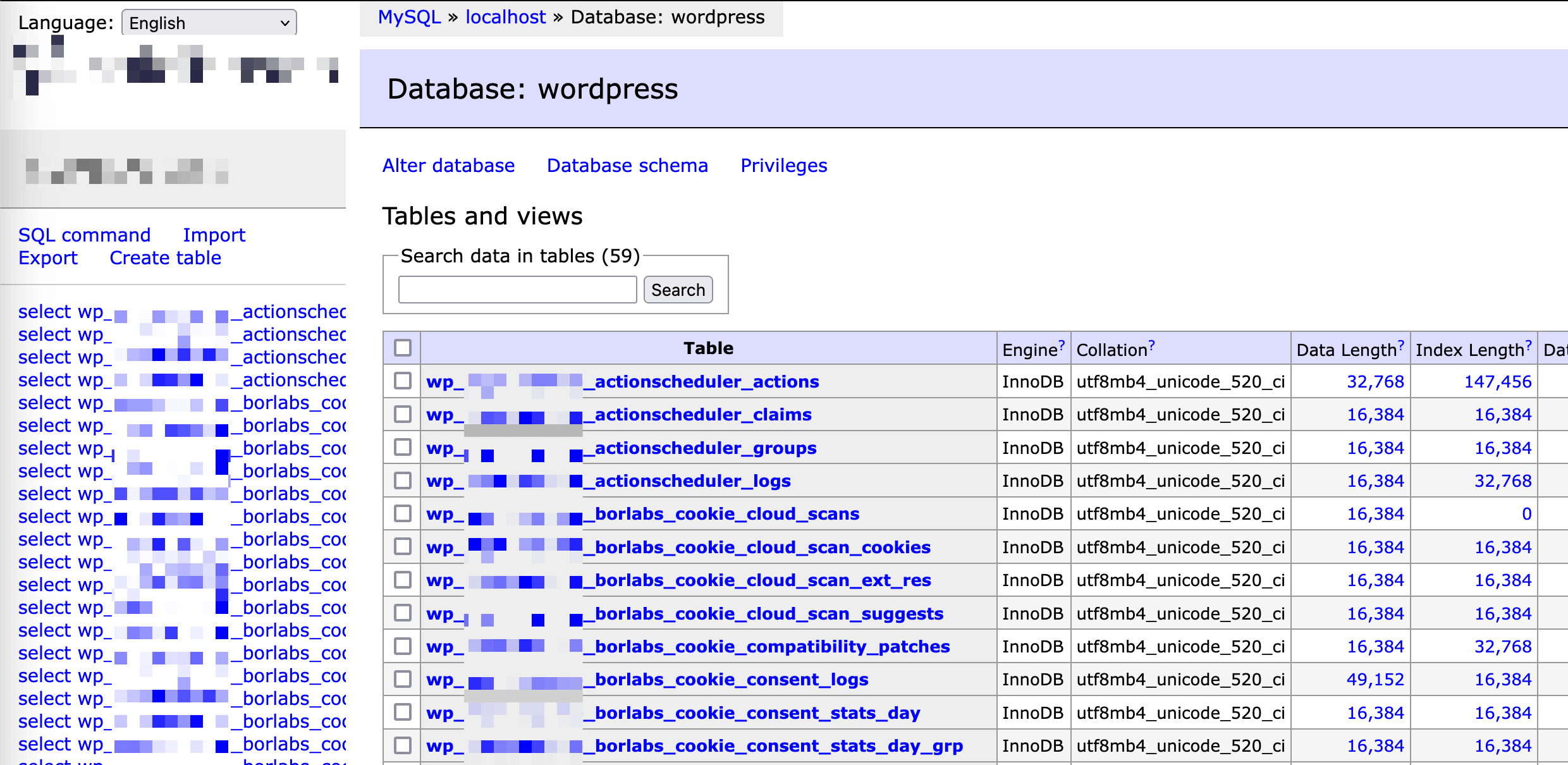The width and height of the screenshot is (1568, 765).
Task: Open the borlabs_cookie_cloud_scan_ext_res table link
Action: (x=678, y=580)
